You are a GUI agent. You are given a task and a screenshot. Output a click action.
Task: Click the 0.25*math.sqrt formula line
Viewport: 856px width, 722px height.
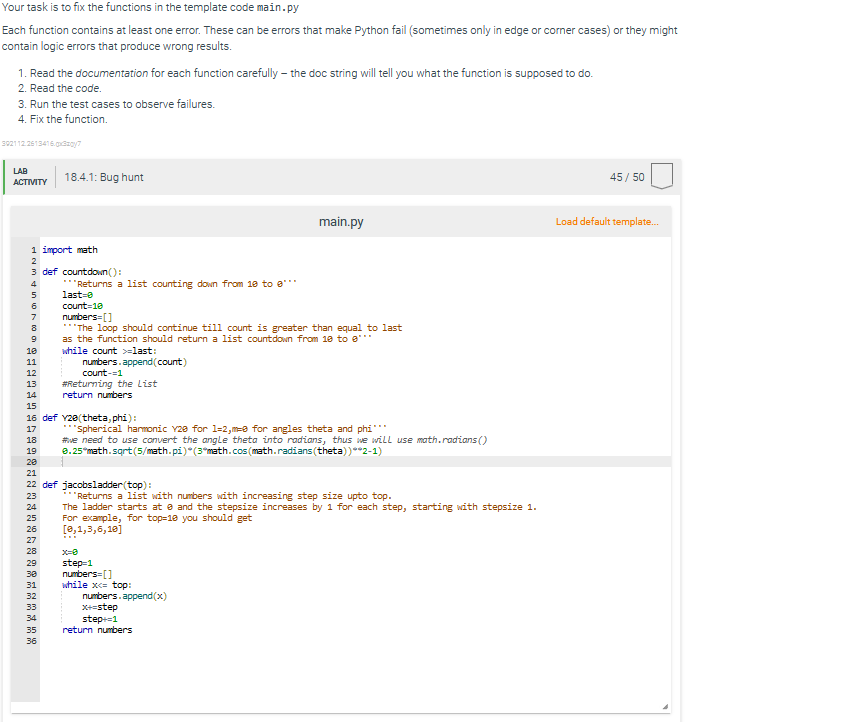[x=222, y=451]
